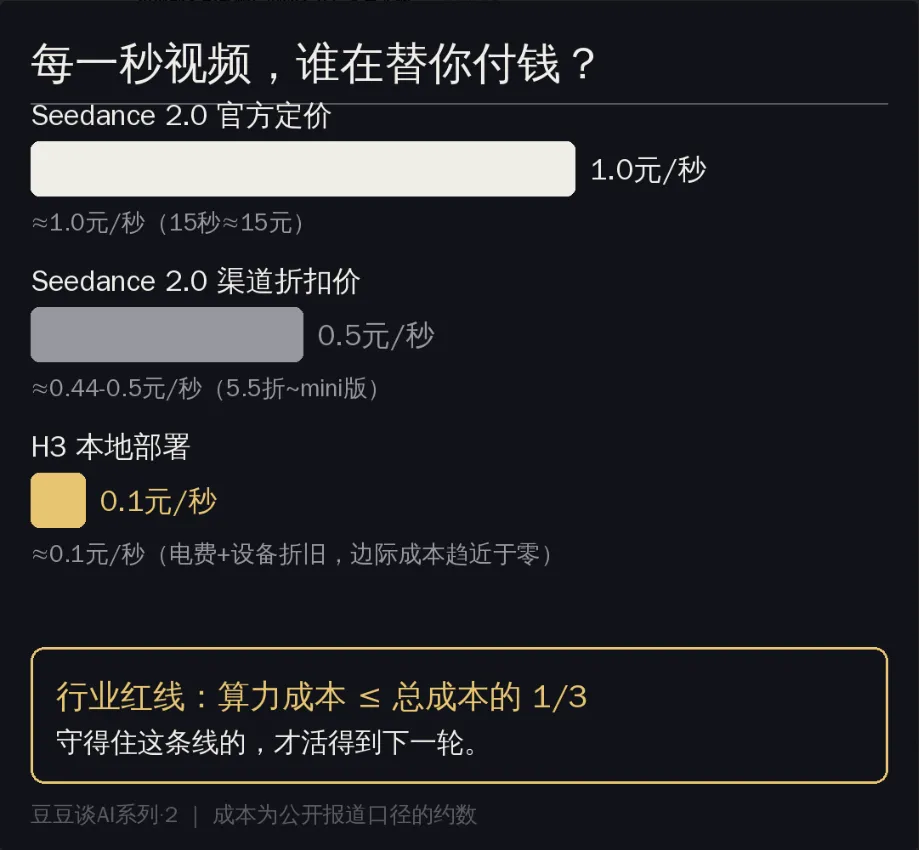Image resolution: width=919 pixels, height=850 pixels.
Task: Click the H3 本地部署 label
Action: (111, 447)
